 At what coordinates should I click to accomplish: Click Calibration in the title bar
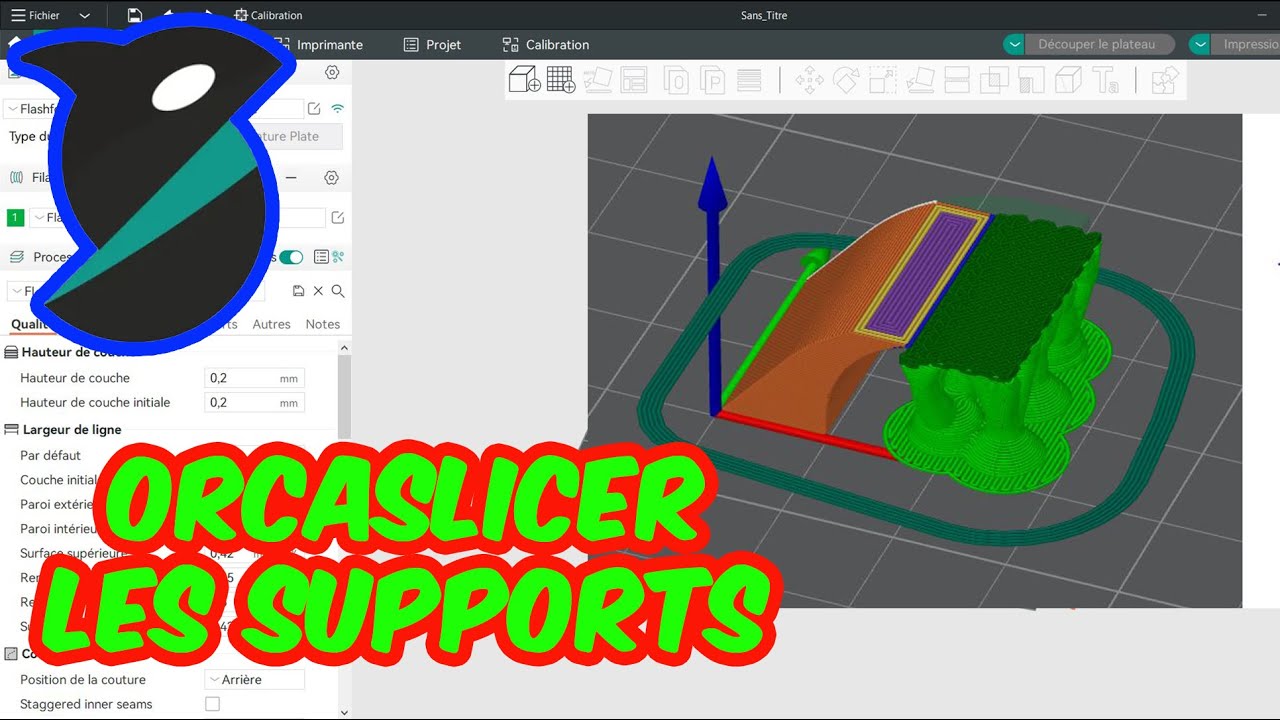(x=268, y=15)
